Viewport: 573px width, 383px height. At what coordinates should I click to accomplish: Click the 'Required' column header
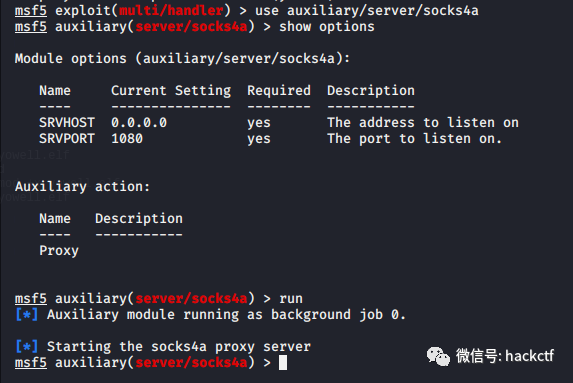click(x=279, y=90)
